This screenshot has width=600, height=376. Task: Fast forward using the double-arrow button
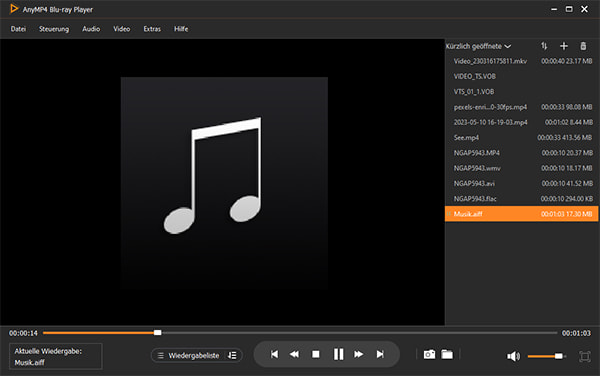[x=359, y=355]
